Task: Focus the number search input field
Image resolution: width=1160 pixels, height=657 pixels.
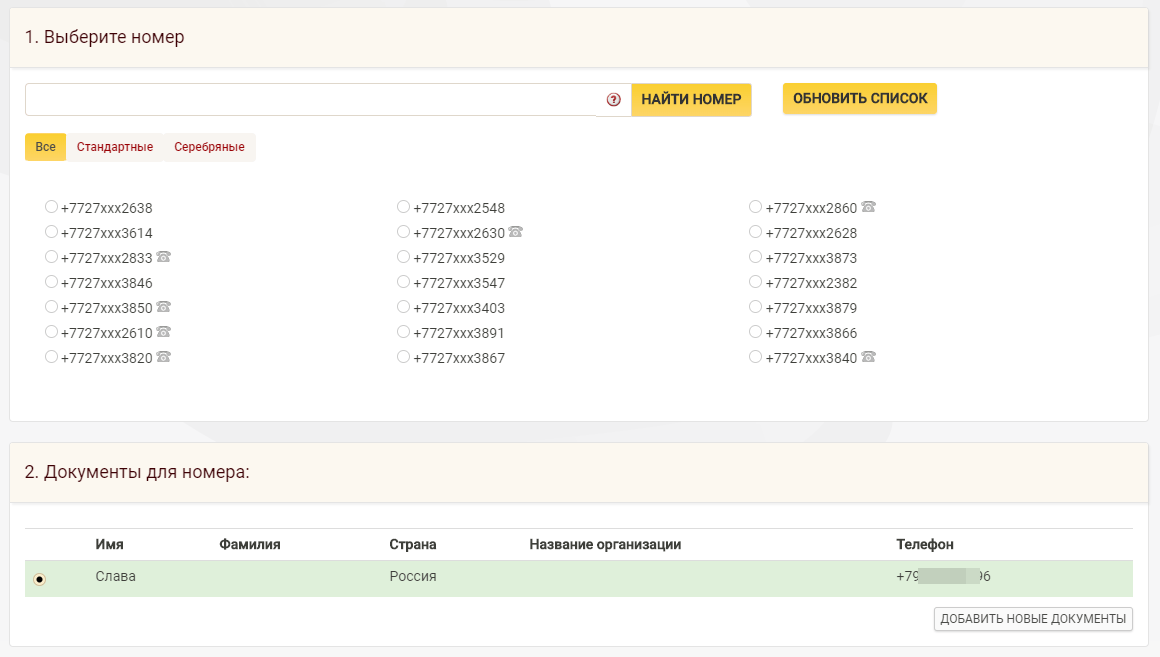Action: (311, 99)
